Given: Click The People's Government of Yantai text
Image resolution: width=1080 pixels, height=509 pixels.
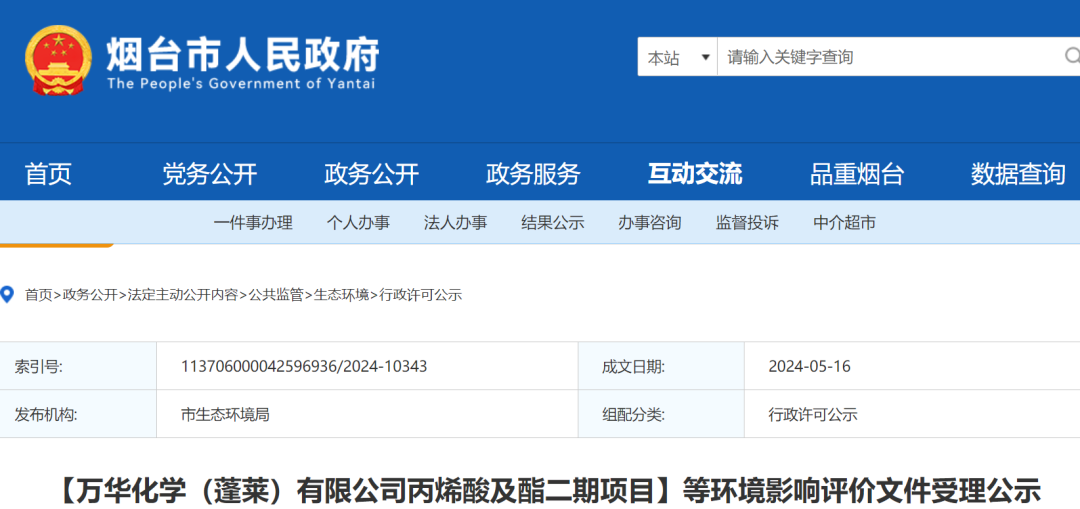Looking at the screenshot, I should pos(241,84).
